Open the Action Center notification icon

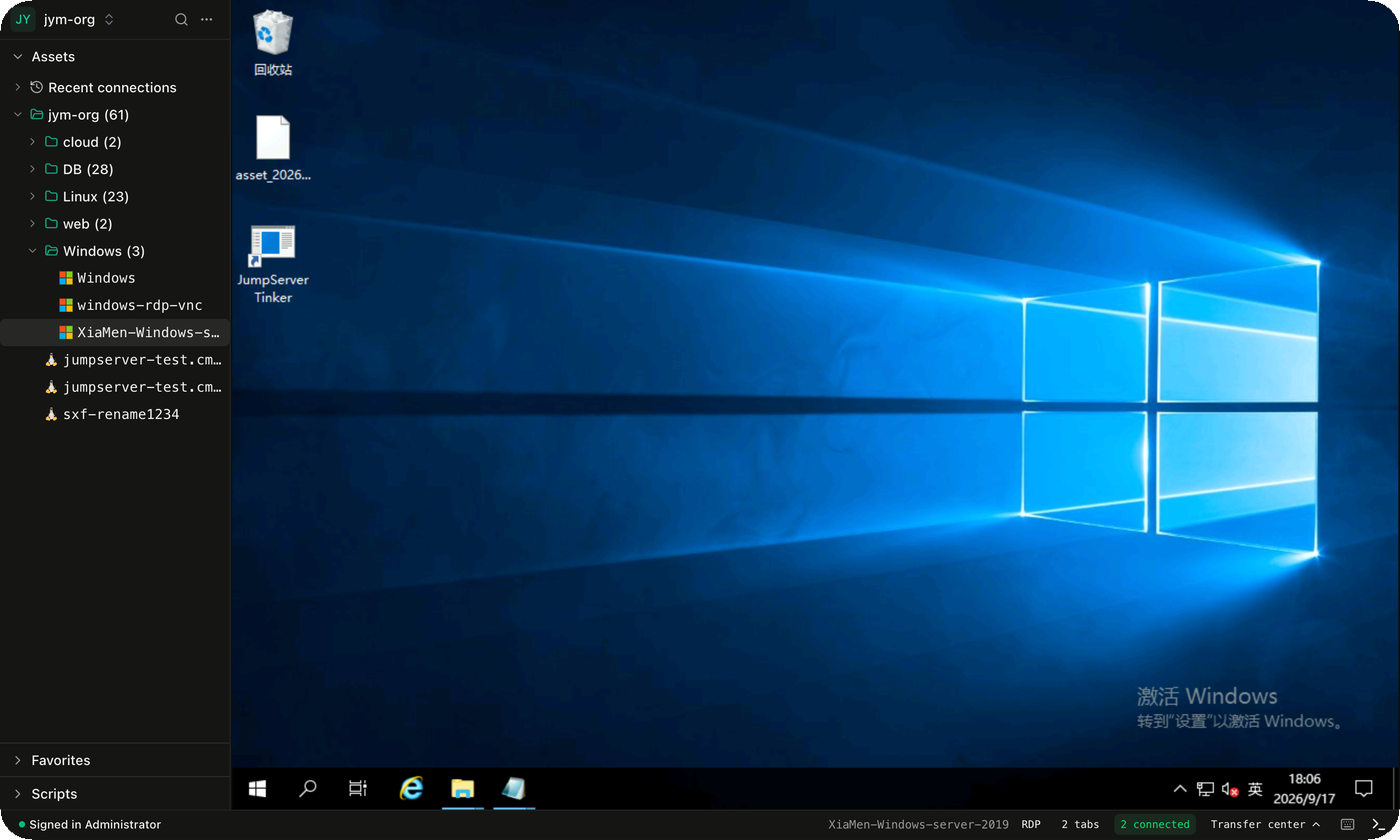(1363, 789)
